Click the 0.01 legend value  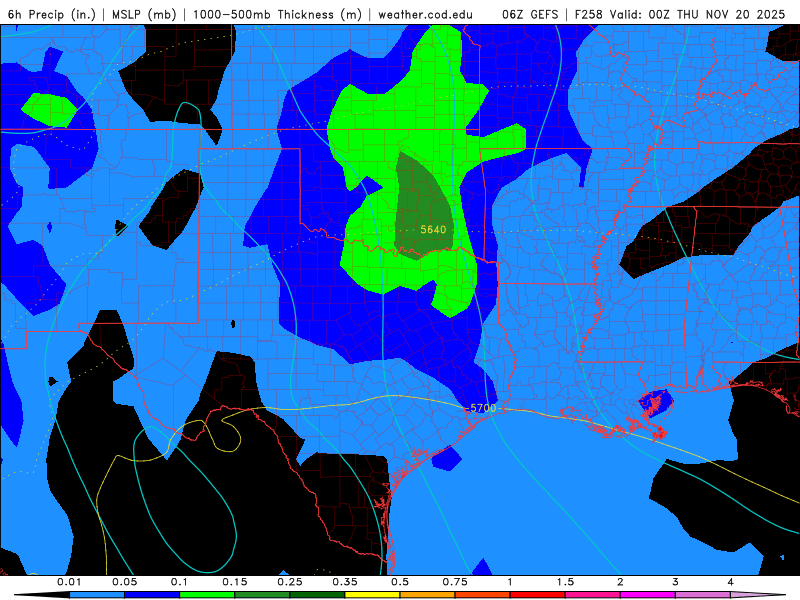point(69,582)
